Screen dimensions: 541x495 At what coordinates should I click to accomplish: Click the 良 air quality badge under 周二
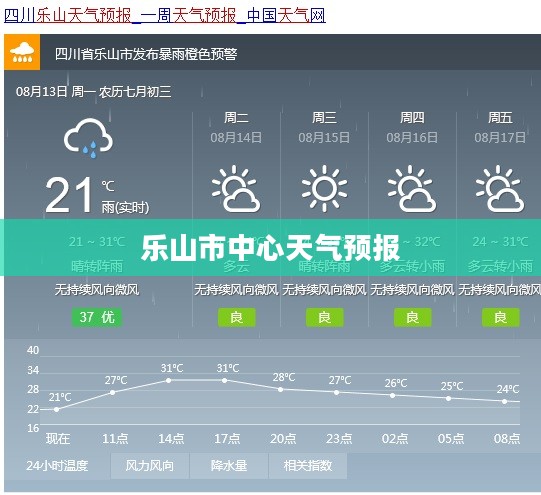pyautogui.click(x=236, y=317)
